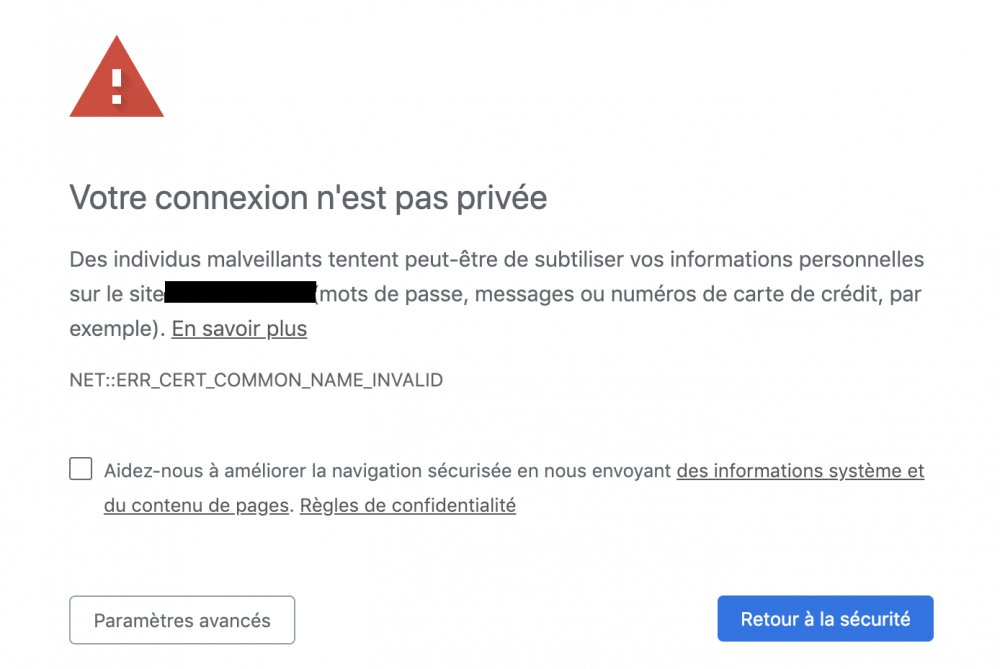Click the white exclamation mark inside the triangle
The image size is (1000, 669).
coord(117,87)
